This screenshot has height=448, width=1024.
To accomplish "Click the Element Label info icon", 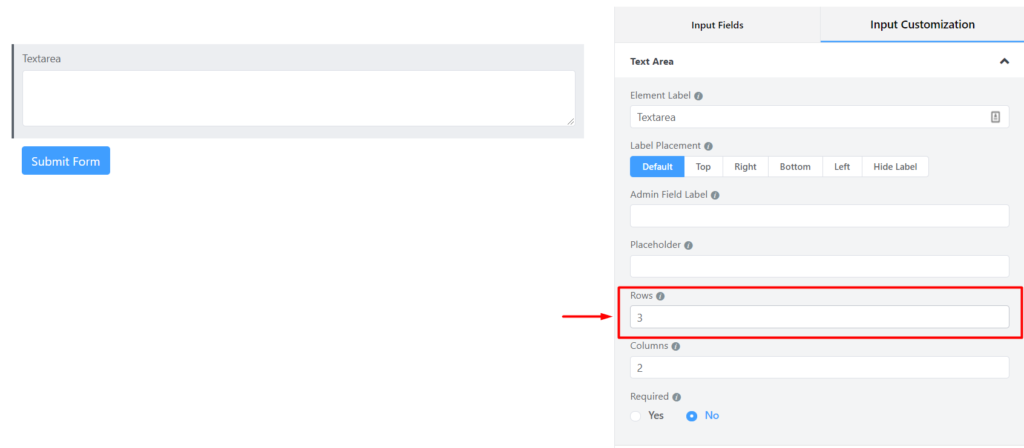I will tap(698, 96).
